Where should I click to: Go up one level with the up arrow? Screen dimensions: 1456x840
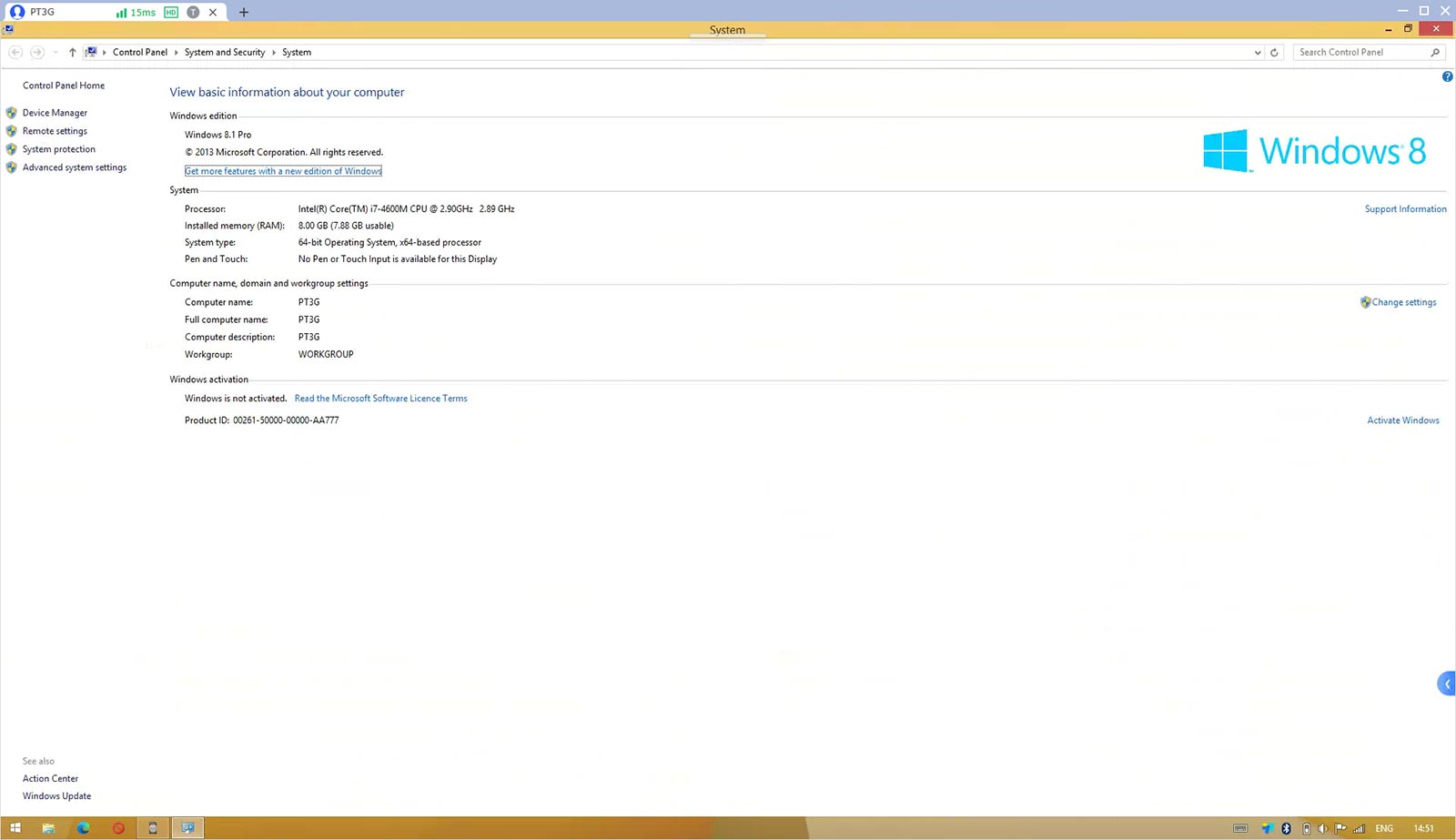[x=73, y=53]
